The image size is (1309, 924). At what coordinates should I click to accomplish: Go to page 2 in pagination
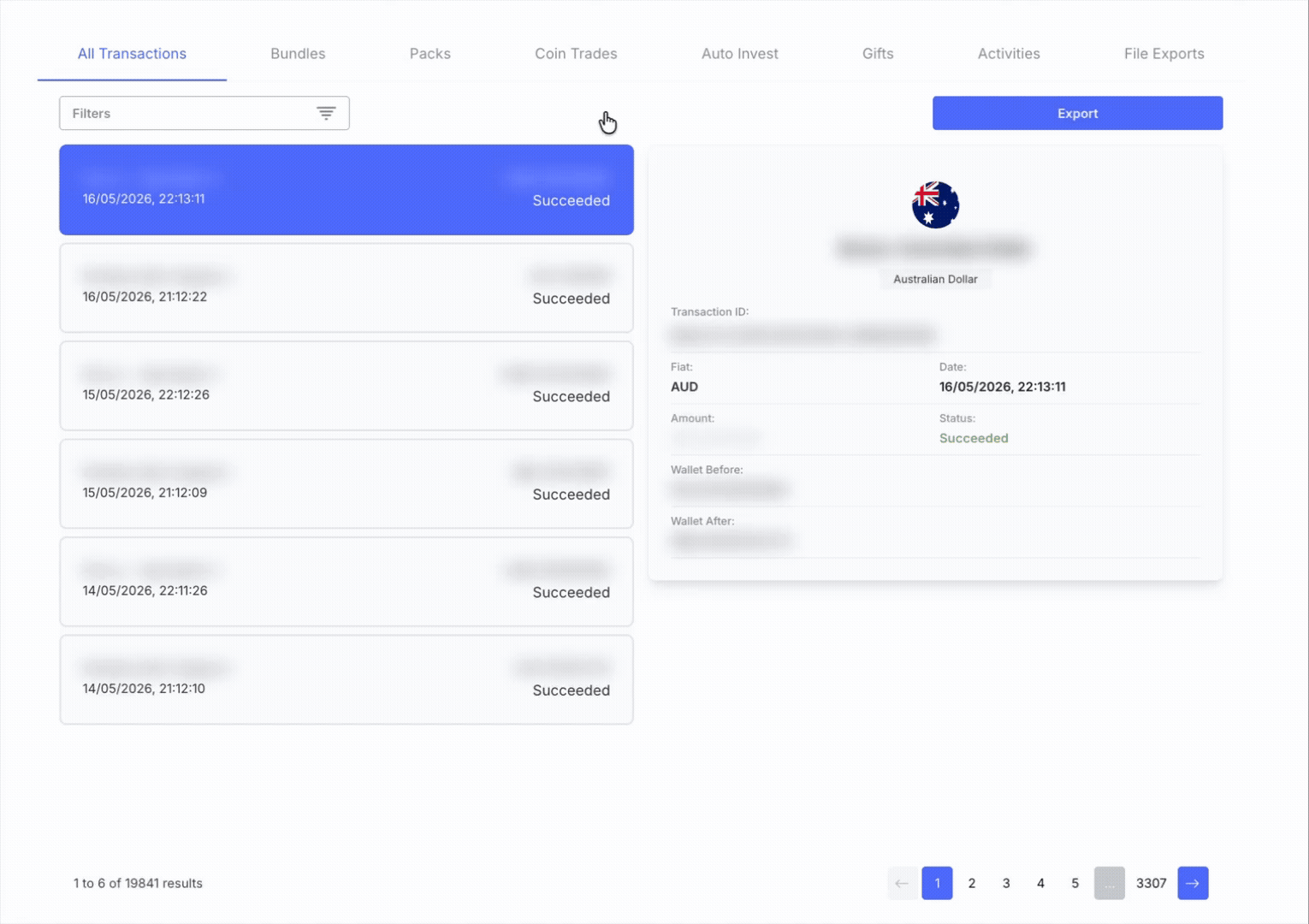(x=972, y=883)
